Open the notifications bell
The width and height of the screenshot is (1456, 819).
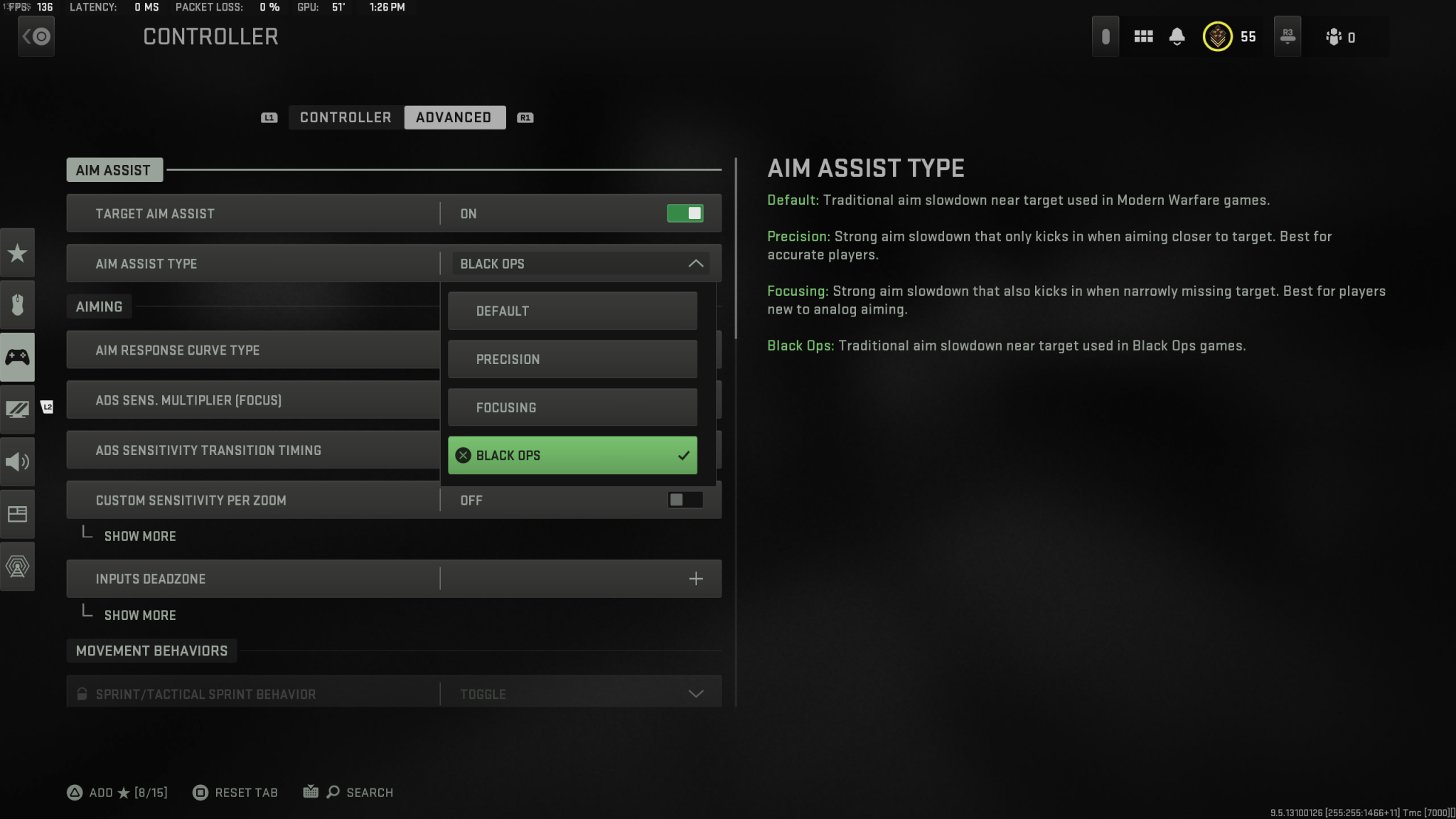[1177, 36]
